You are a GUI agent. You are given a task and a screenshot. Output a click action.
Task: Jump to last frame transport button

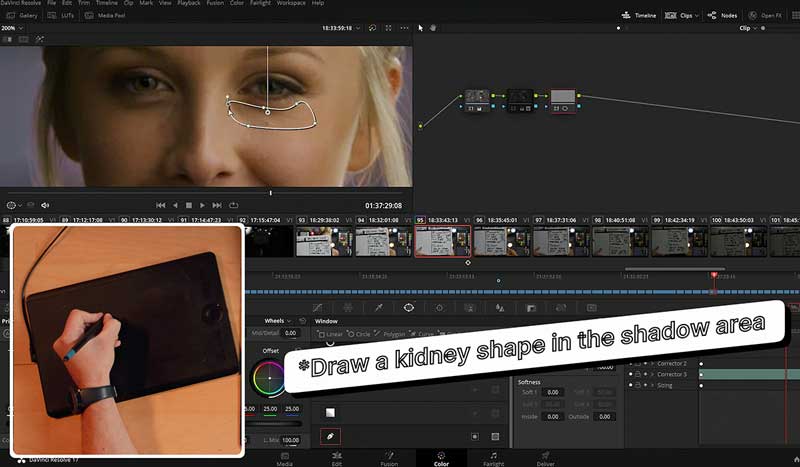[x=217, y=205]
